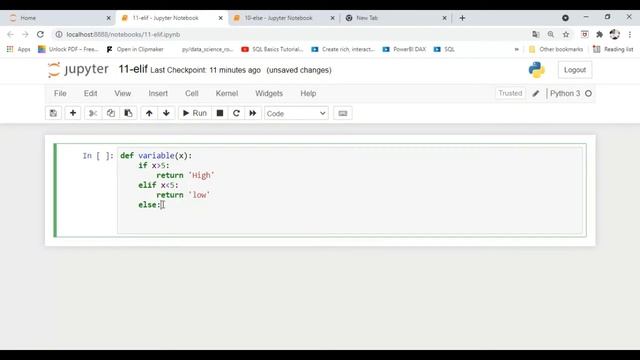Image resolution: width=640 pixels, height=360 pixels.
Task: Open the Kernel menu
Action: pyautogui.click(x=227, y=93)
